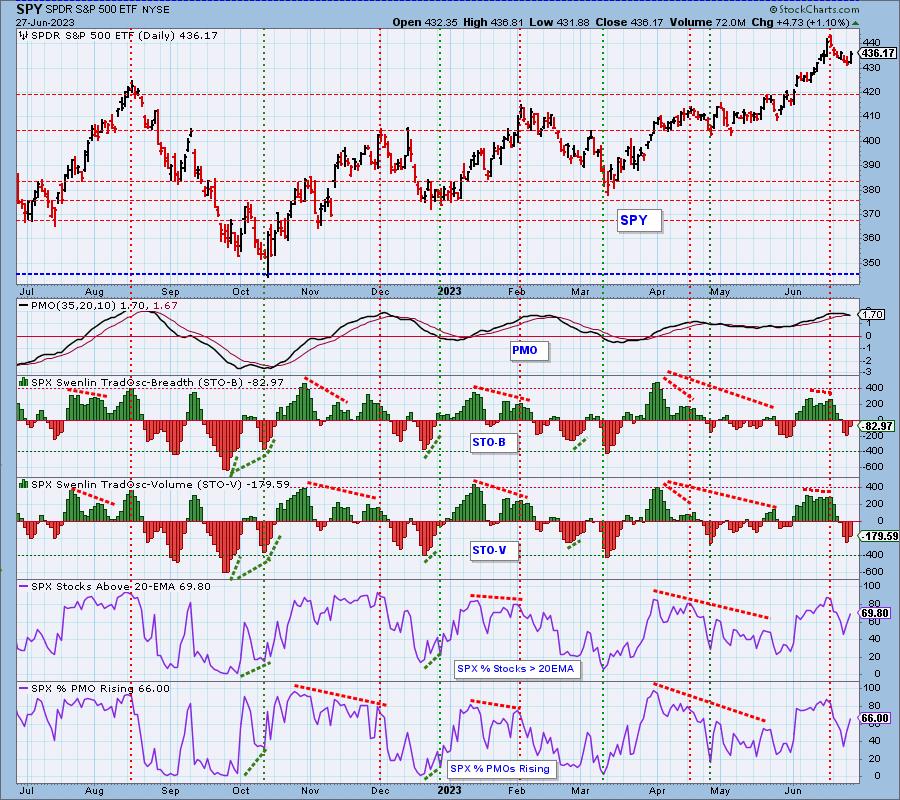Click the SPDR S&P 500 ETF (Daily) legend
The height and width of the screenshot is (800, 900).
[x=124, y=36]
